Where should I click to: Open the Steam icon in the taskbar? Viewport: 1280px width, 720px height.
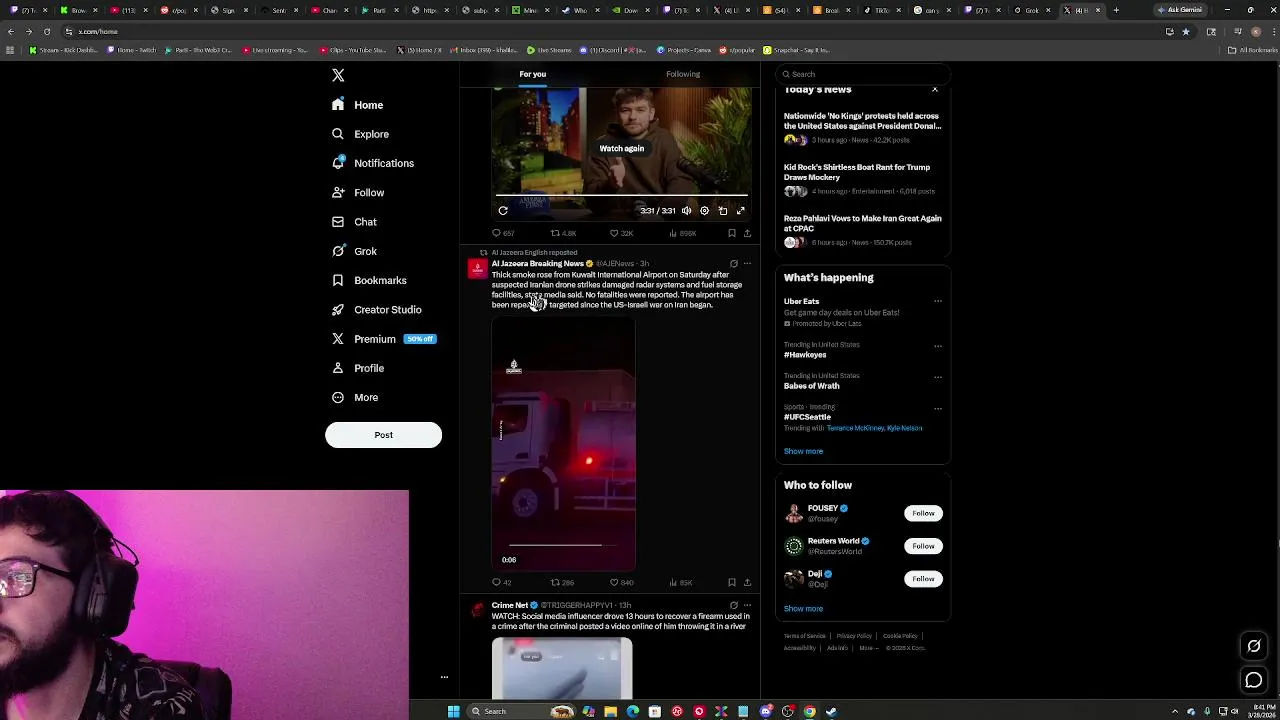(831, 711)
